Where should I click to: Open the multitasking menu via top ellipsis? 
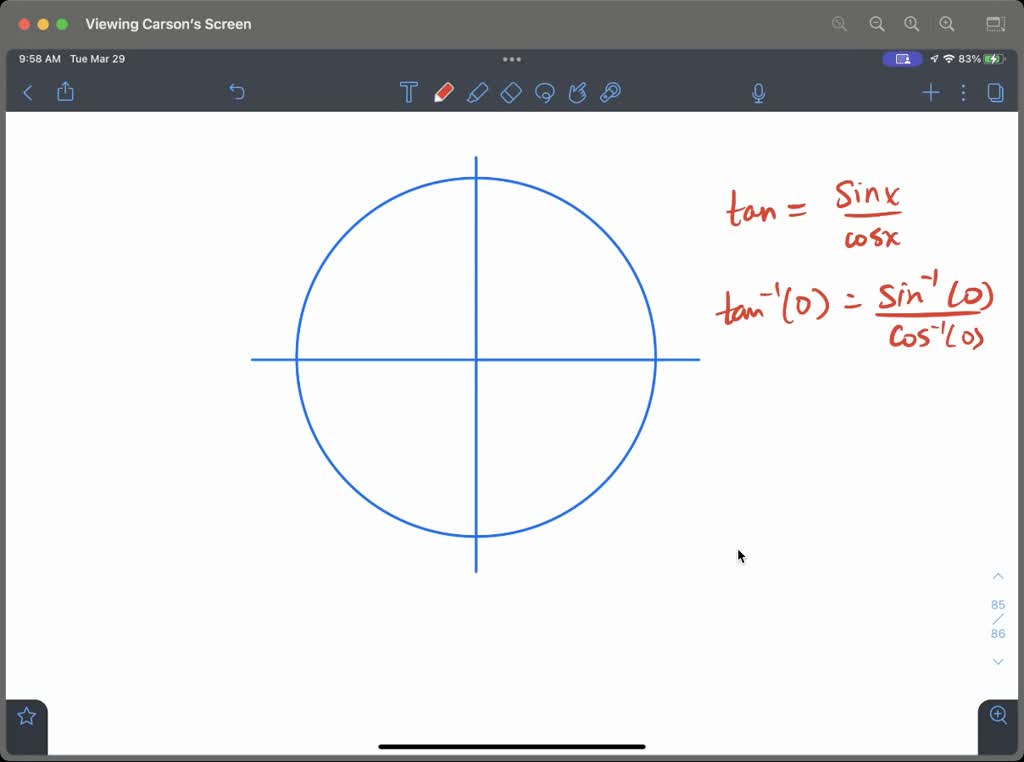pyautogui.click(x=512, y=59)
